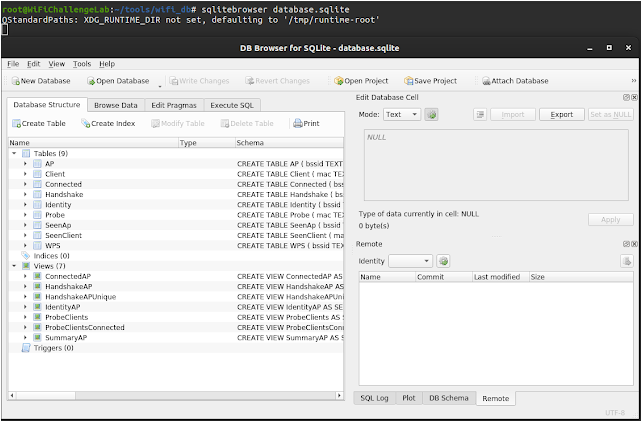Expand the Client table node

pyautogui.click(x=25, y=174)
